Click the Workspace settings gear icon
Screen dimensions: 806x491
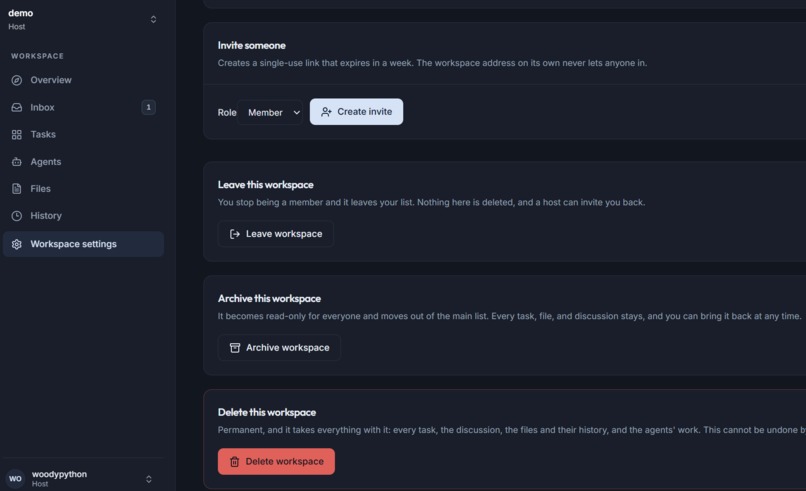pos(16,244)
